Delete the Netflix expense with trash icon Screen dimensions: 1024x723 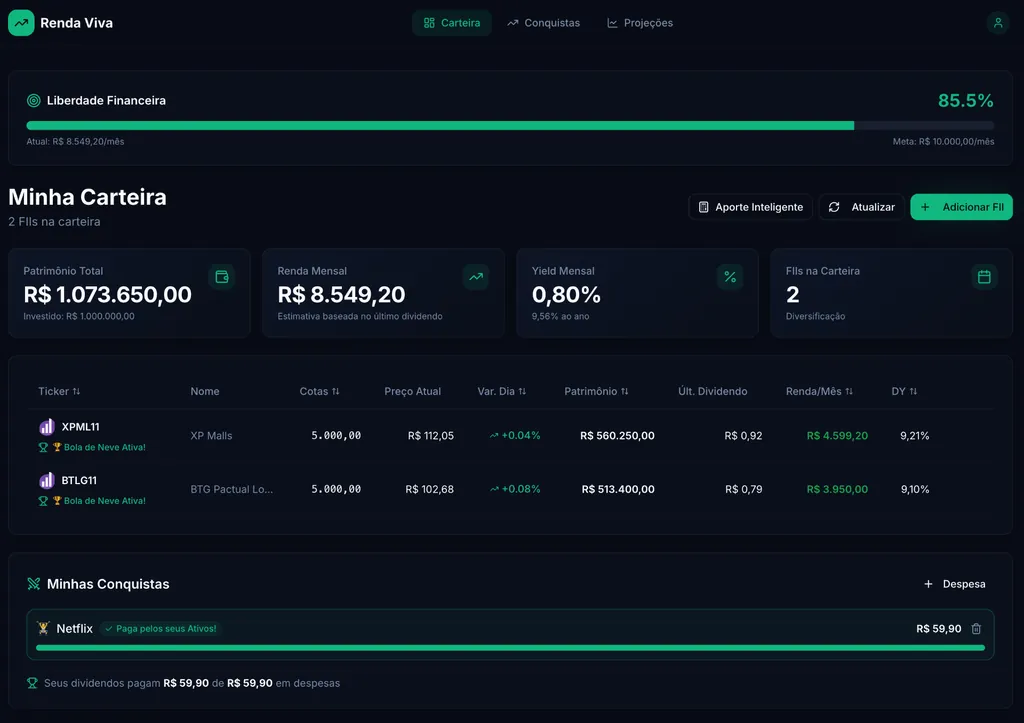tap(976, 629)
